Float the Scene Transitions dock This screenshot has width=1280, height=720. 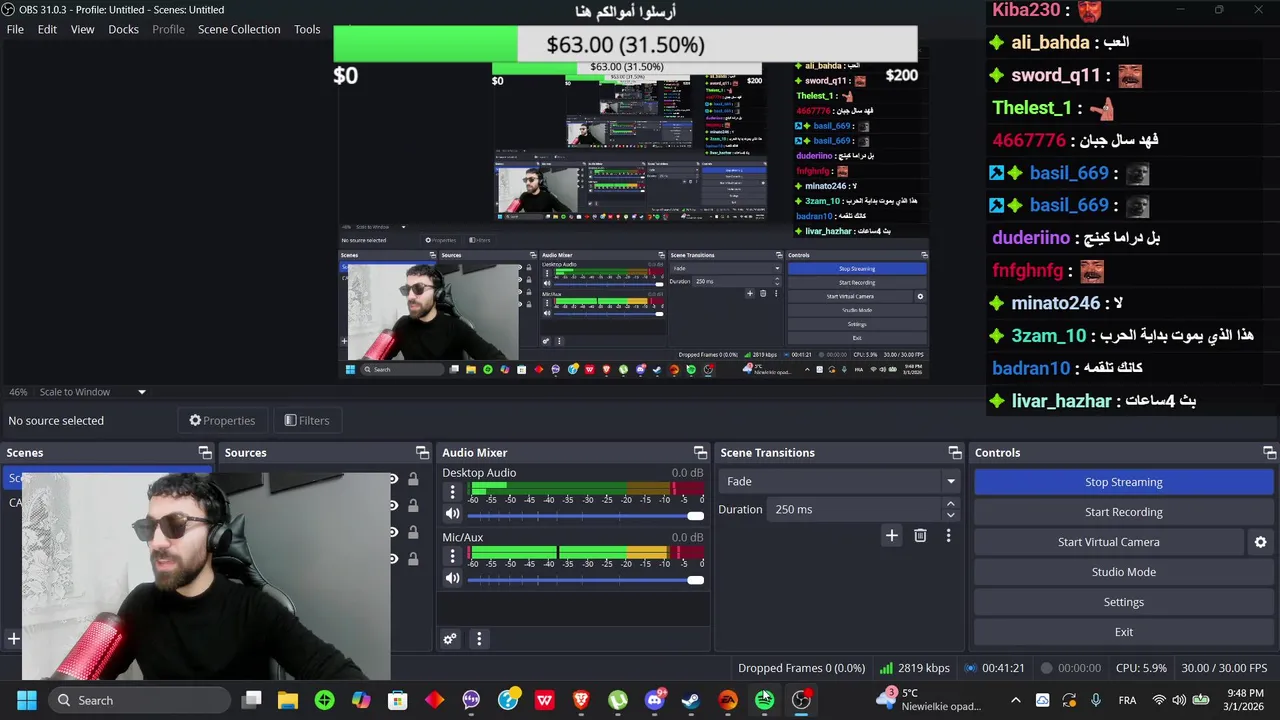click(x=955, y=453)
